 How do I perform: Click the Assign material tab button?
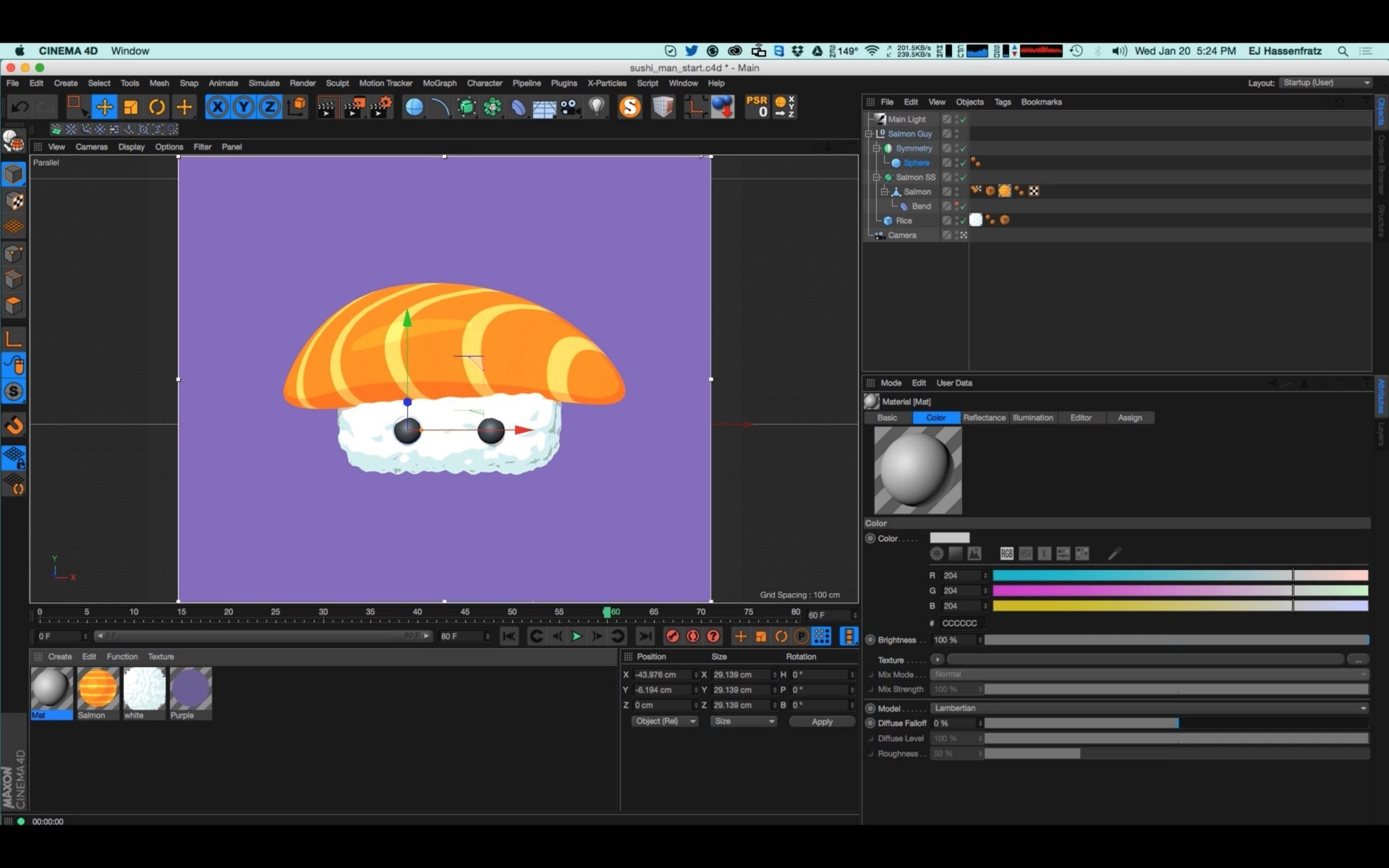[1130, 417]
